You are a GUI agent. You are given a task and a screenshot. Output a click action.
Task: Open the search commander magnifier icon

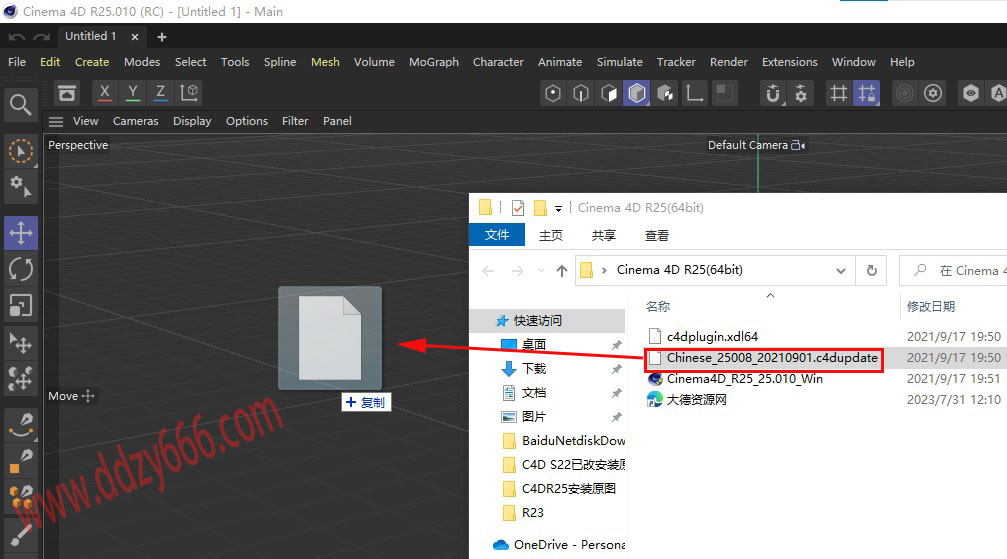21,105
